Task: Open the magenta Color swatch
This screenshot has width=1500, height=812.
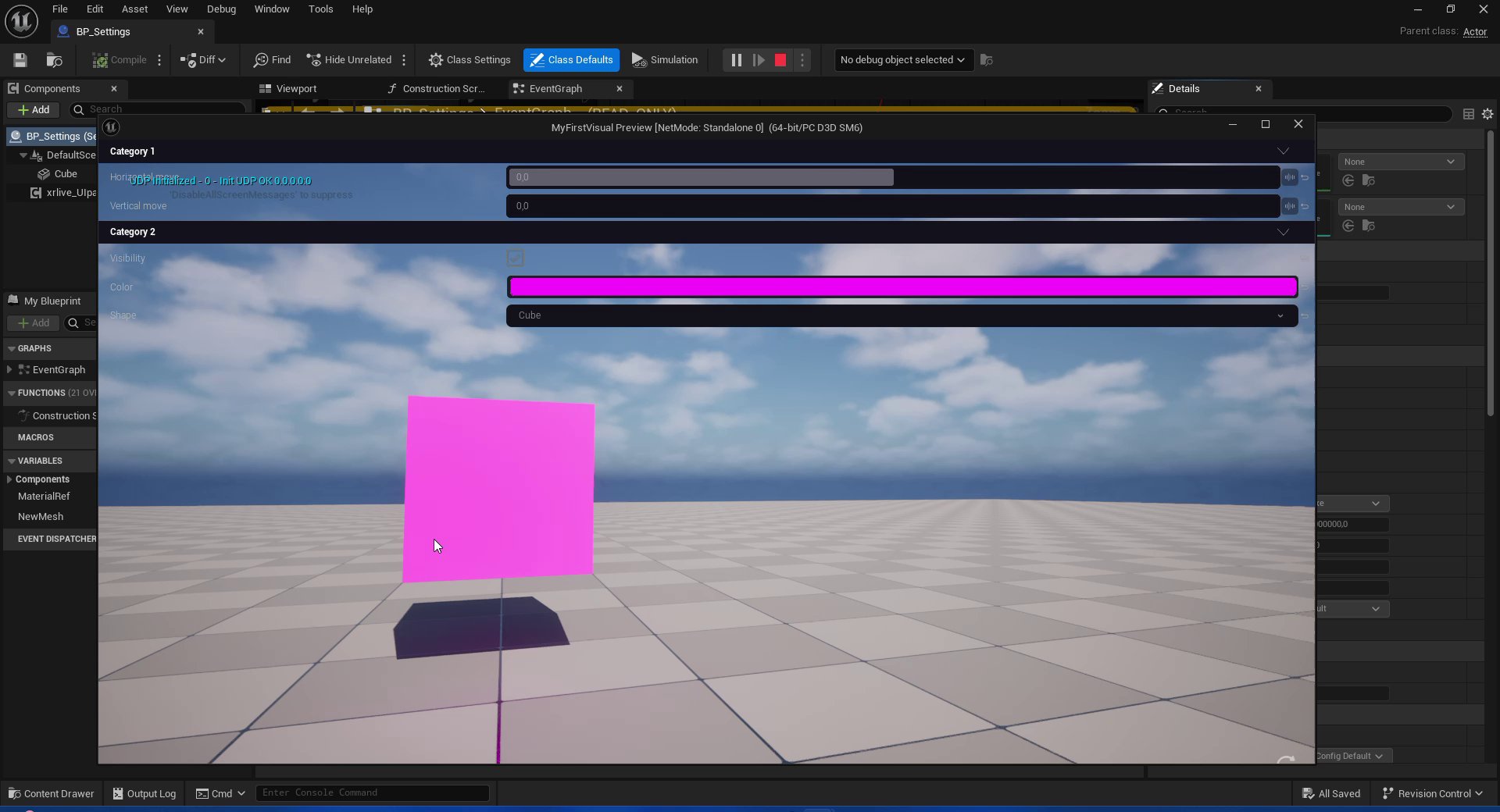Action: 902,287
